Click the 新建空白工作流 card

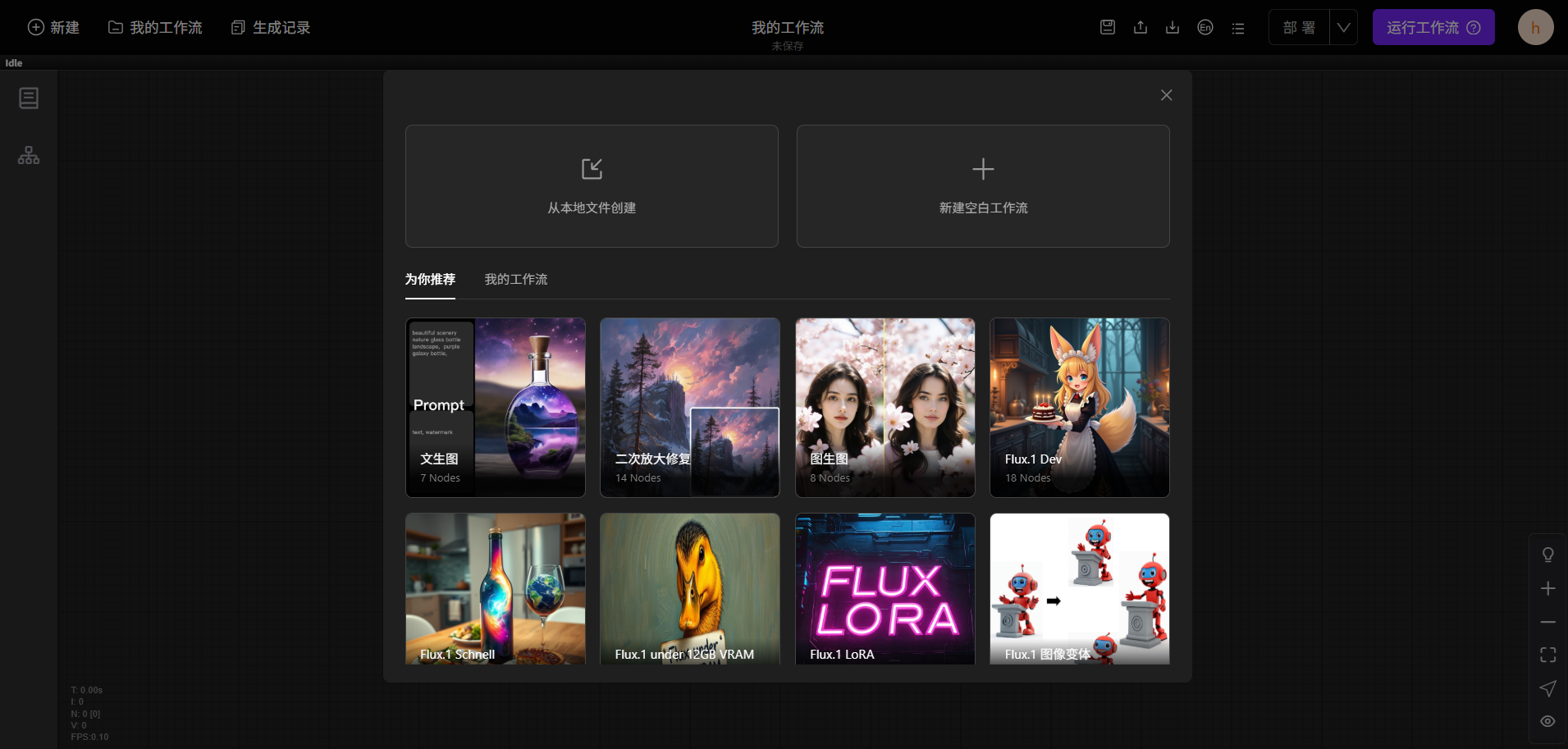(x=983, y=186)
